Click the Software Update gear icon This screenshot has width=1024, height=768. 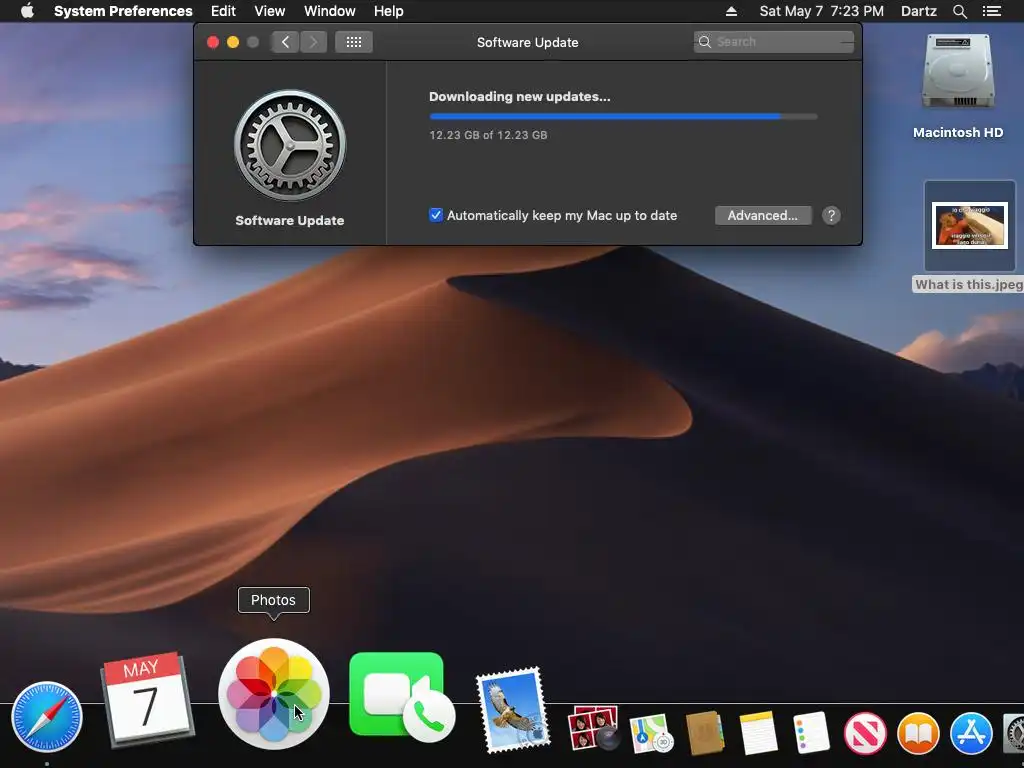(x=290, y=145)
